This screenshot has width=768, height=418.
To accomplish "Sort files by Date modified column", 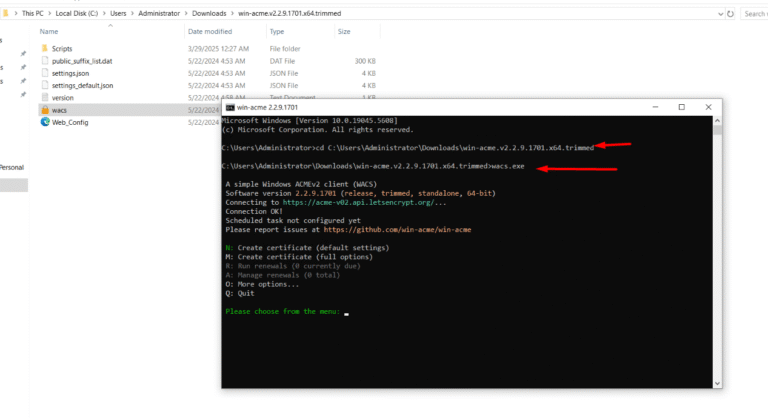I will 210,31.
